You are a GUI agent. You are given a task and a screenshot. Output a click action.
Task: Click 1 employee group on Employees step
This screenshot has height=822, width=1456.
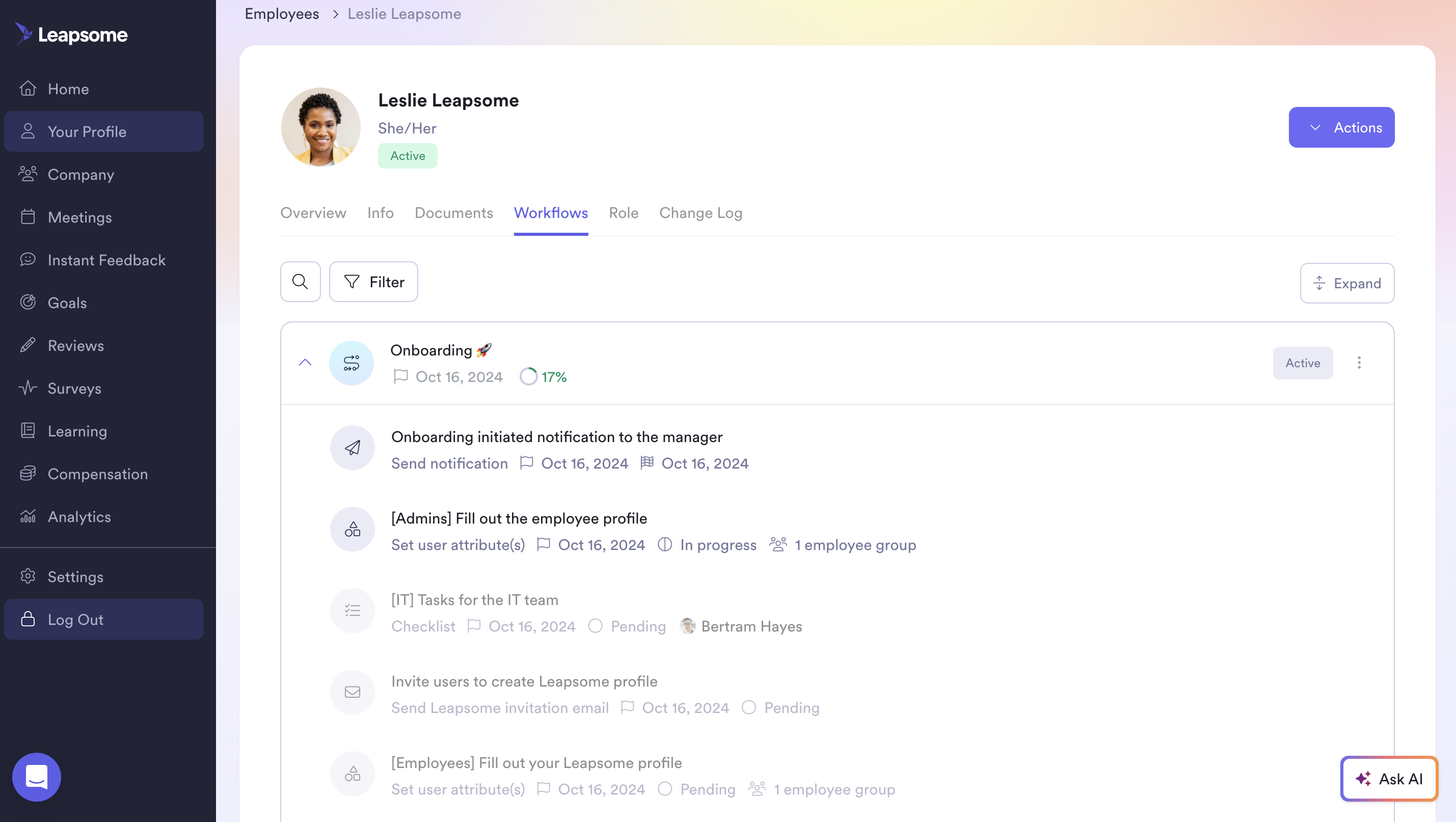click(x=822, y=789)
